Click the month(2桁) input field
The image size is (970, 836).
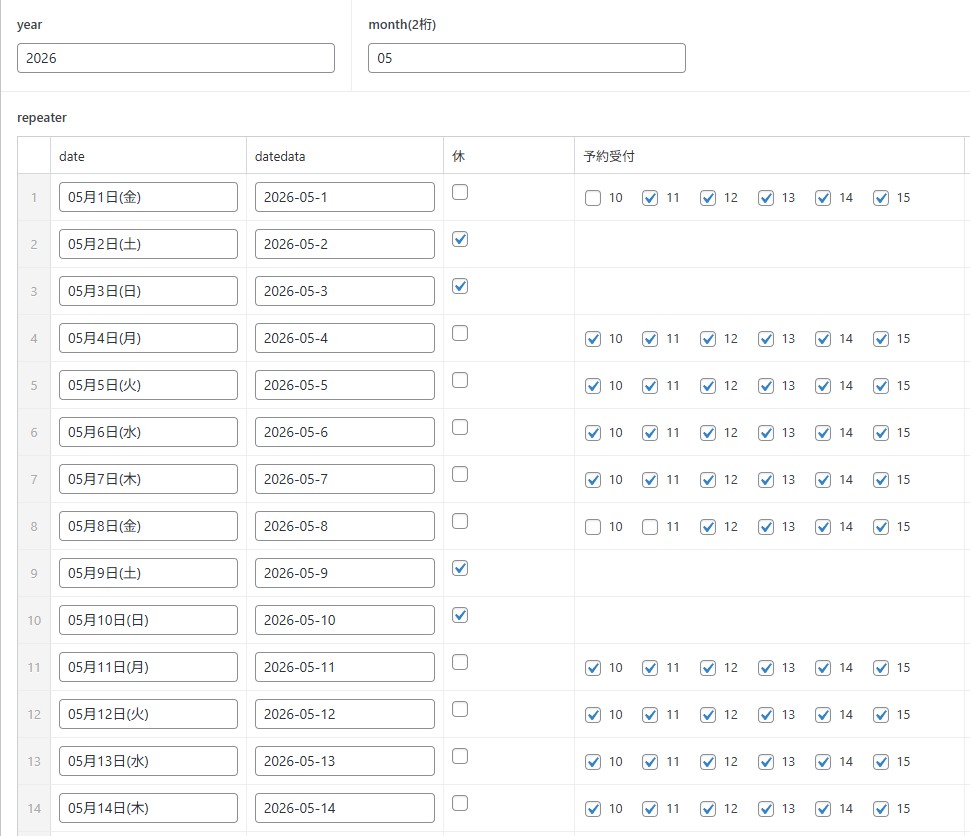coord(526,58)
